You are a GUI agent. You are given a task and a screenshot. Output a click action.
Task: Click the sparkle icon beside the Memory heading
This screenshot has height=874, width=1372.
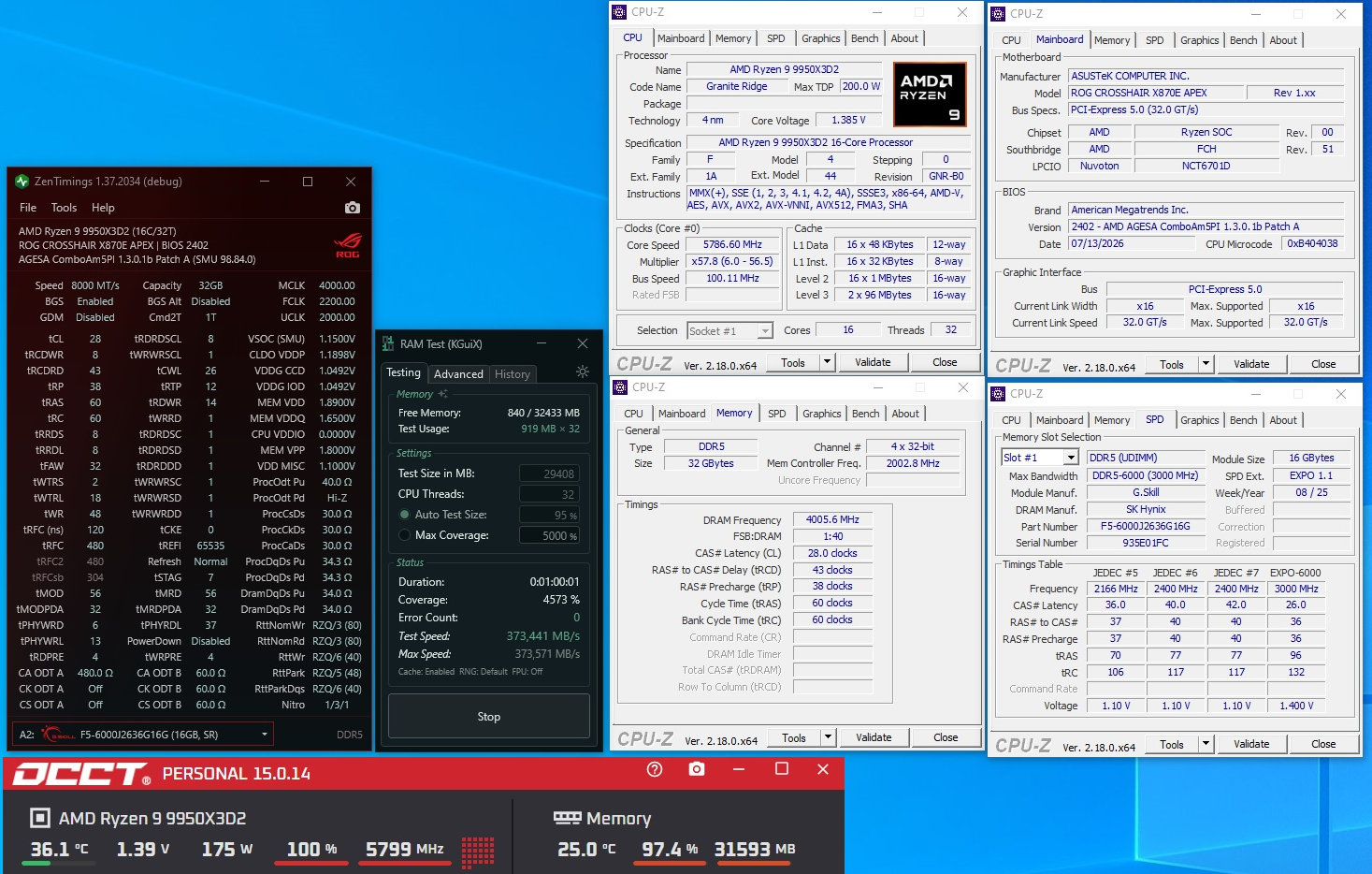[442, 394]
